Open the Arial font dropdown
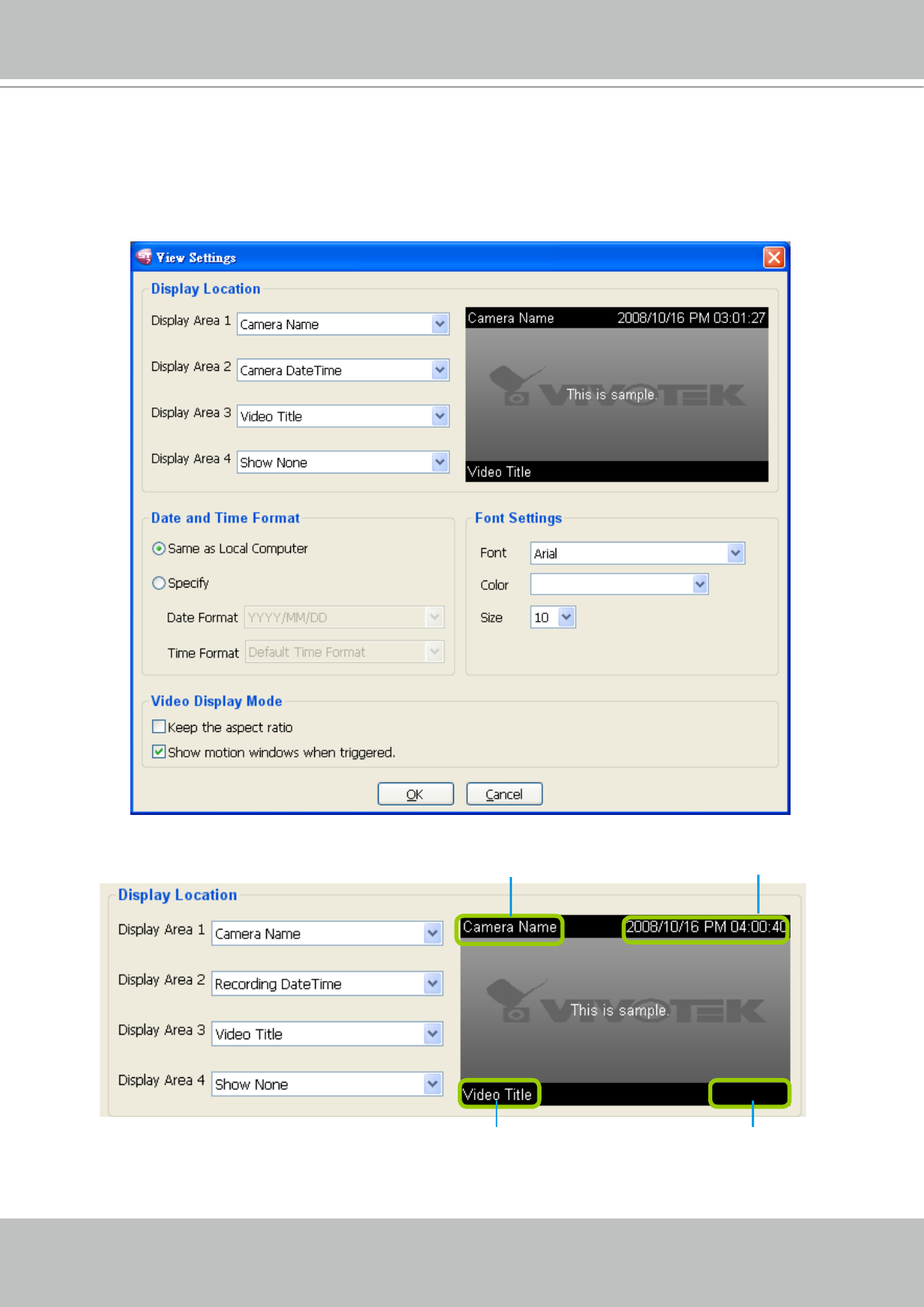Image resolution: width=924 pixels, height=1307 pixels. [x=638, y=553]
